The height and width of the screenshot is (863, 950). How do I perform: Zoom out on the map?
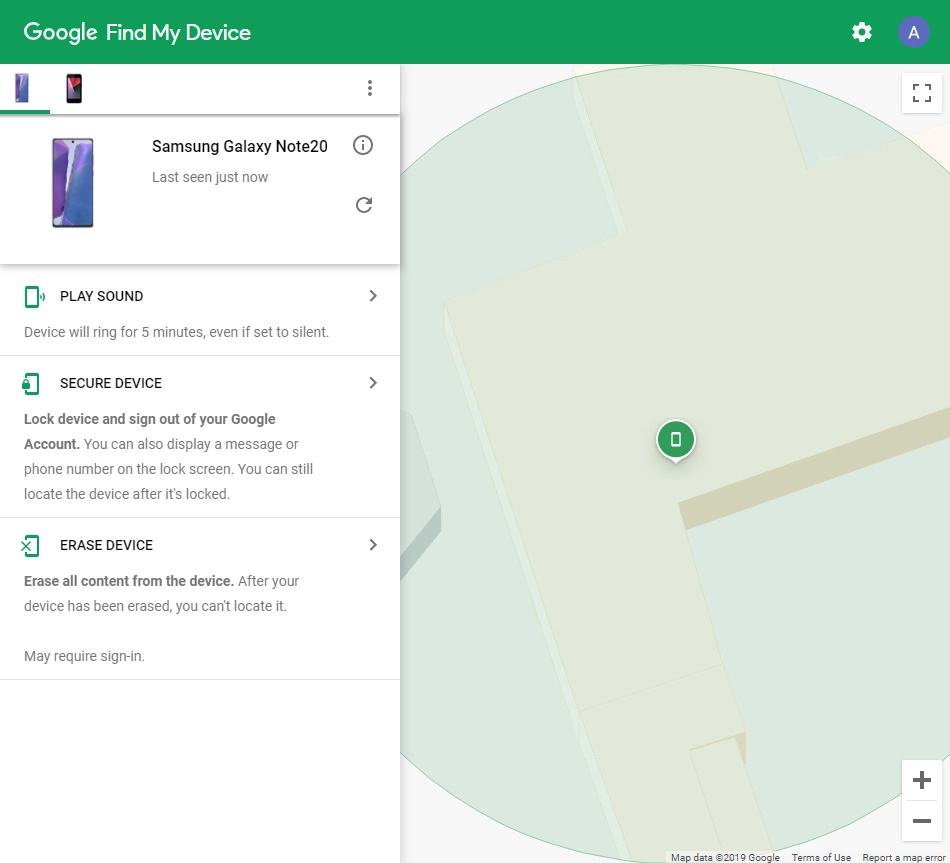922,821
